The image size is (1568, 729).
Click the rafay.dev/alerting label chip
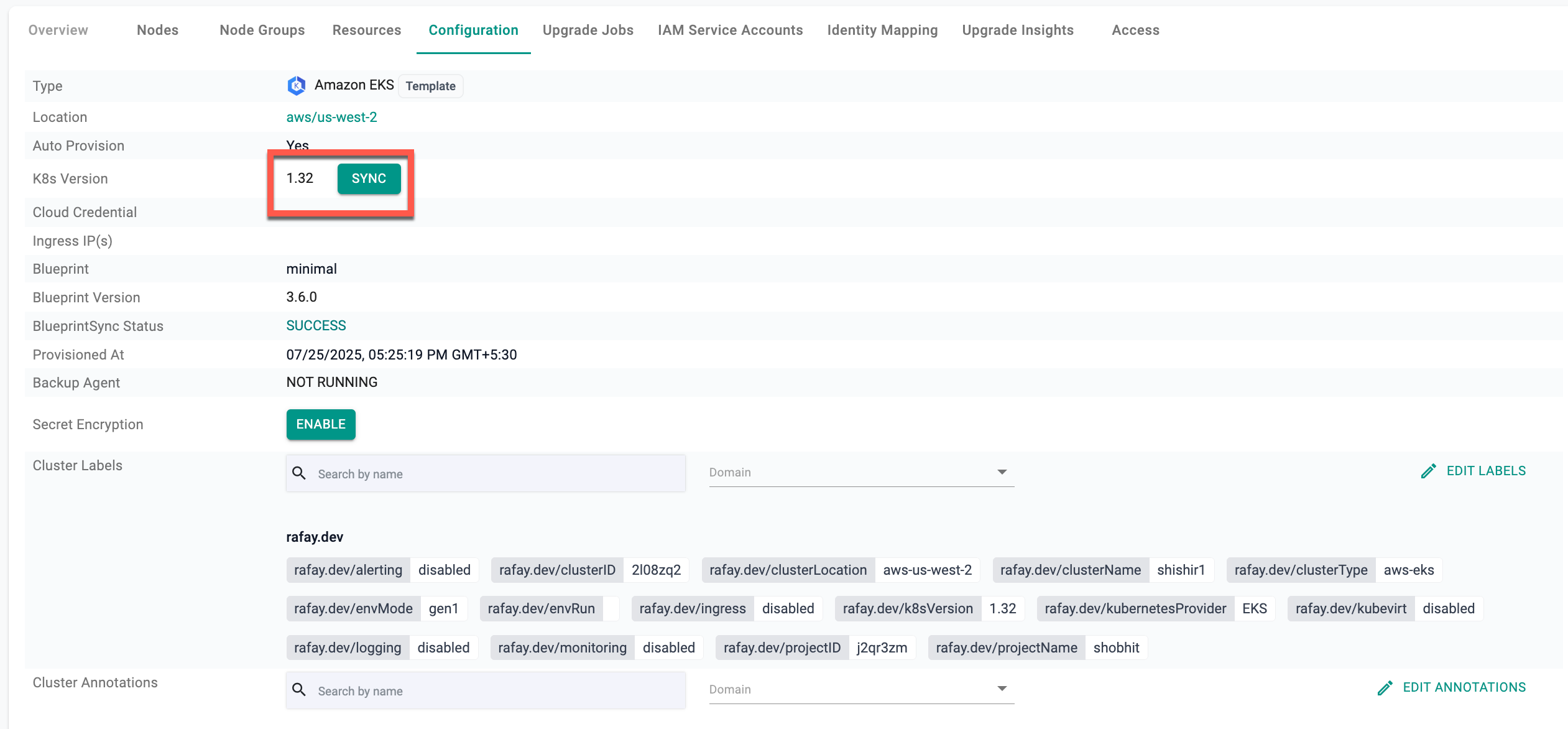[x=382, y=570]
